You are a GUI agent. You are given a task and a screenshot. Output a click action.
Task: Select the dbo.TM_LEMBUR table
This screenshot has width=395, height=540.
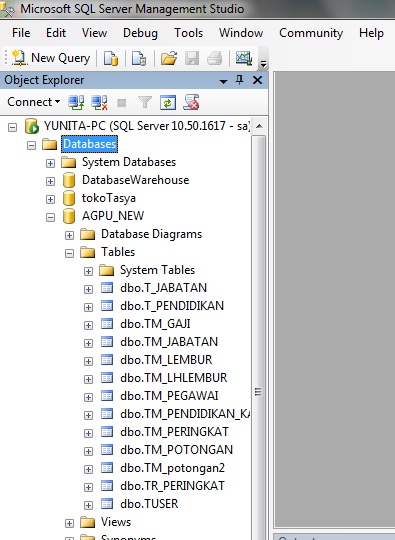pyautogui.click(x=166, y=360)
